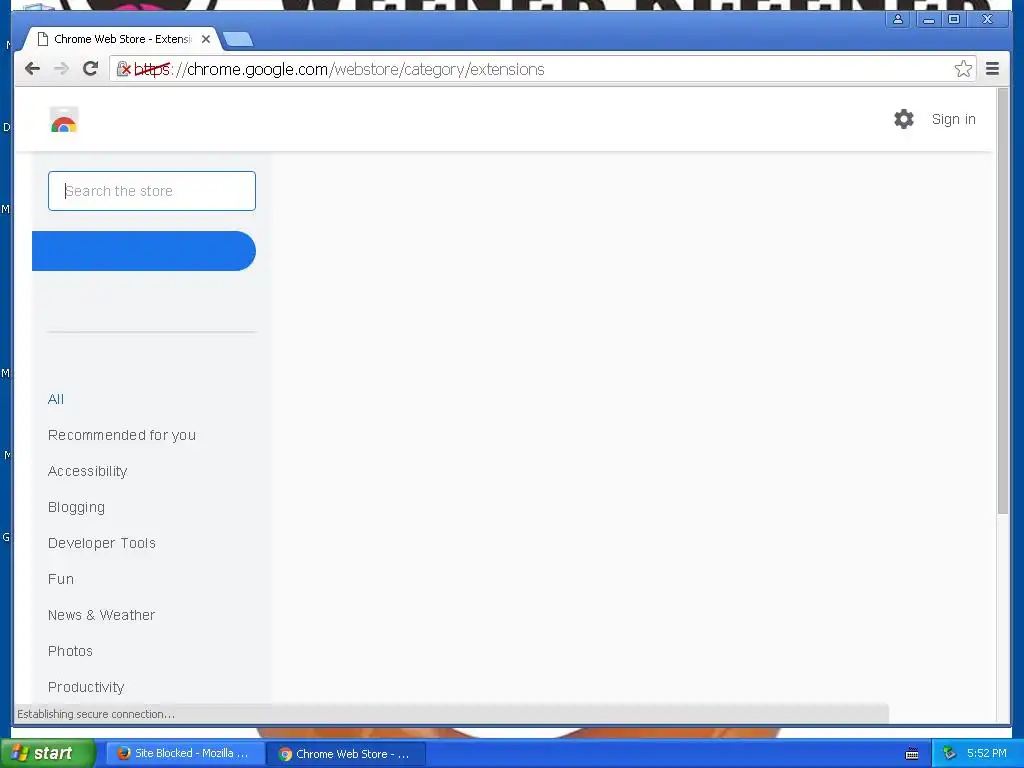
Task: Open the Developer Tools category
Action: (x=102, y=543)
